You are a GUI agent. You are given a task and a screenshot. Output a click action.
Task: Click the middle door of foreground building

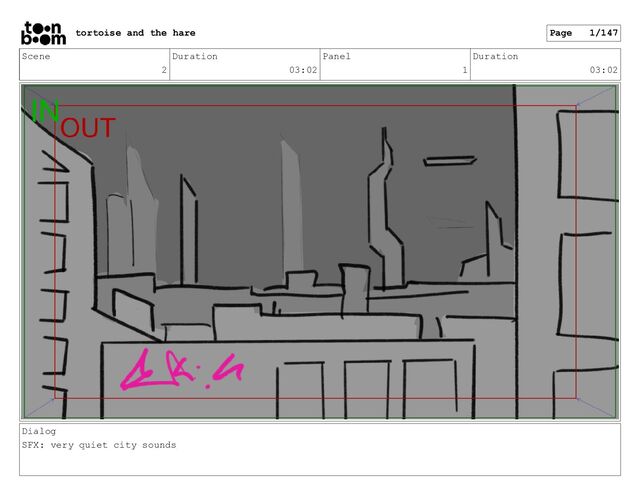tap(367, 390)
